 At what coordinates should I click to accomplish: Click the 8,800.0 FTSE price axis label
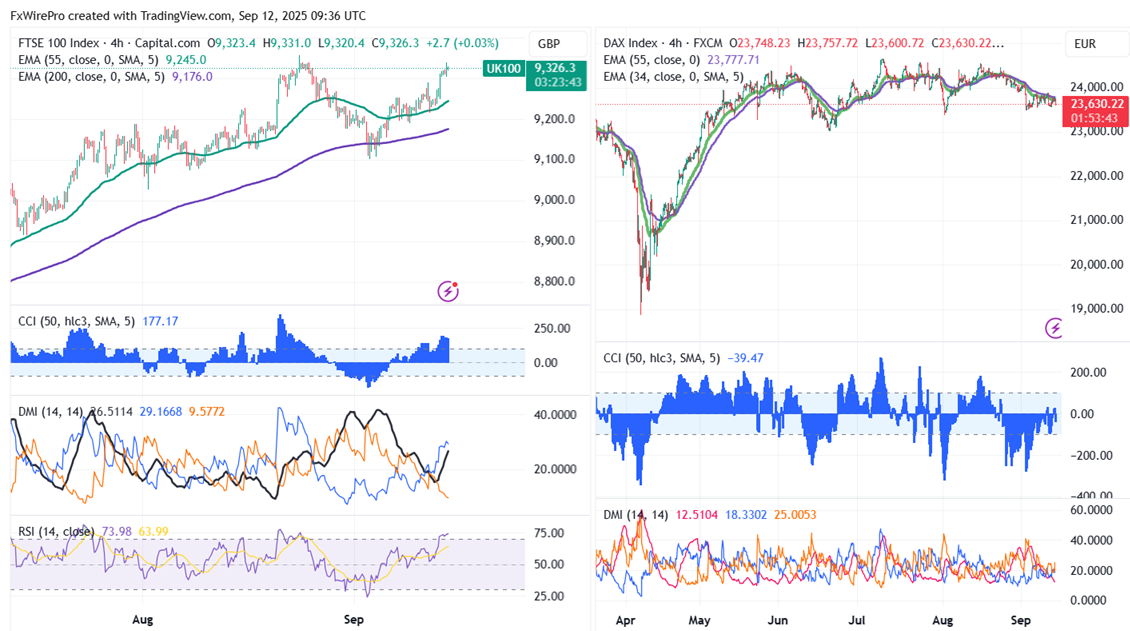(554, 282)
